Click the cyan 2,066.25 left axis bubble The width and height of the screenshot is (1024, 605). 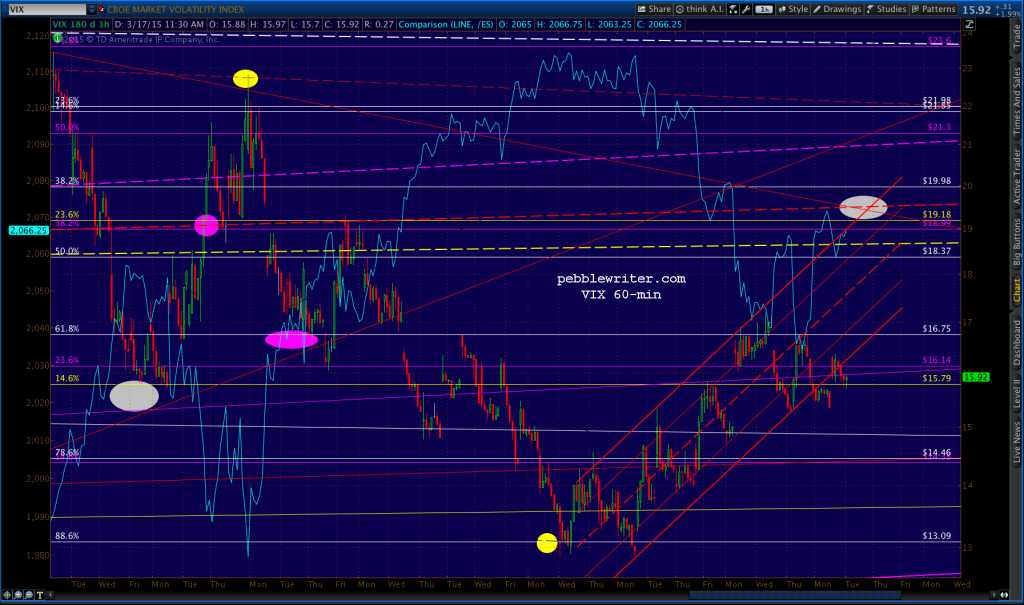pos(29,230)
